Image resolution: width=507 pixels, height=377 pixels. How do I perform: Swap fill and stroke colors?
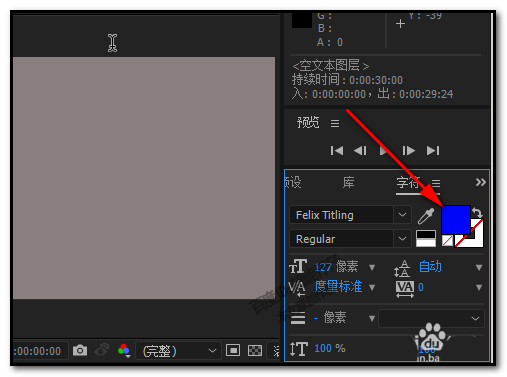(x=478, y=212)
